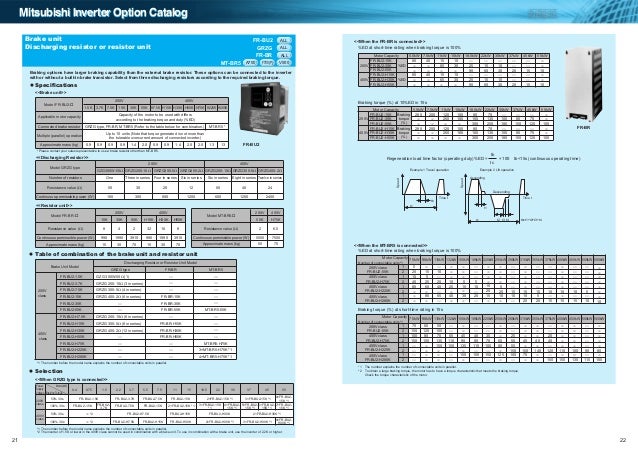Click 'Table of combination of the brake unit' heading

[116, 254]
